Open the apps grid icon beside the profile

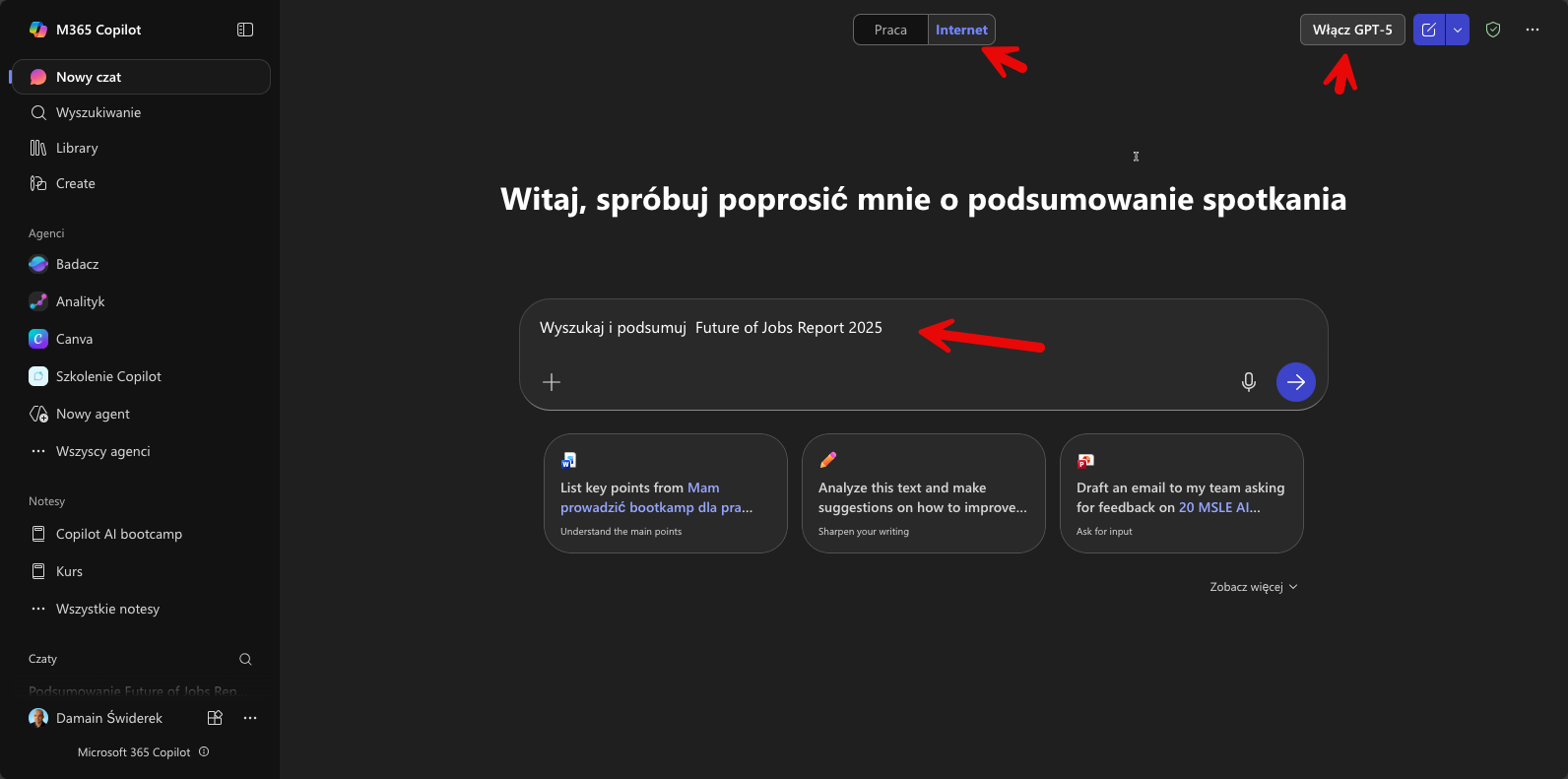(x=215, y=718)
